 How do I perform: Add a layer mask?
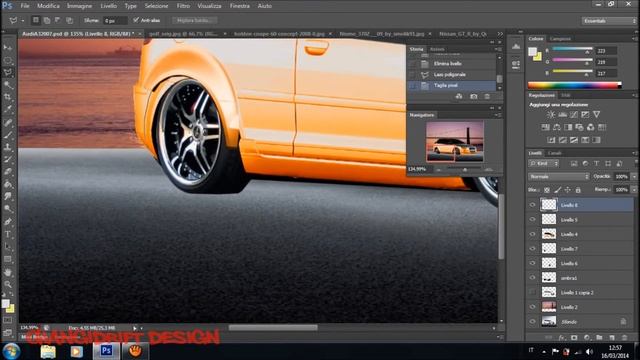tap(574, 338)
